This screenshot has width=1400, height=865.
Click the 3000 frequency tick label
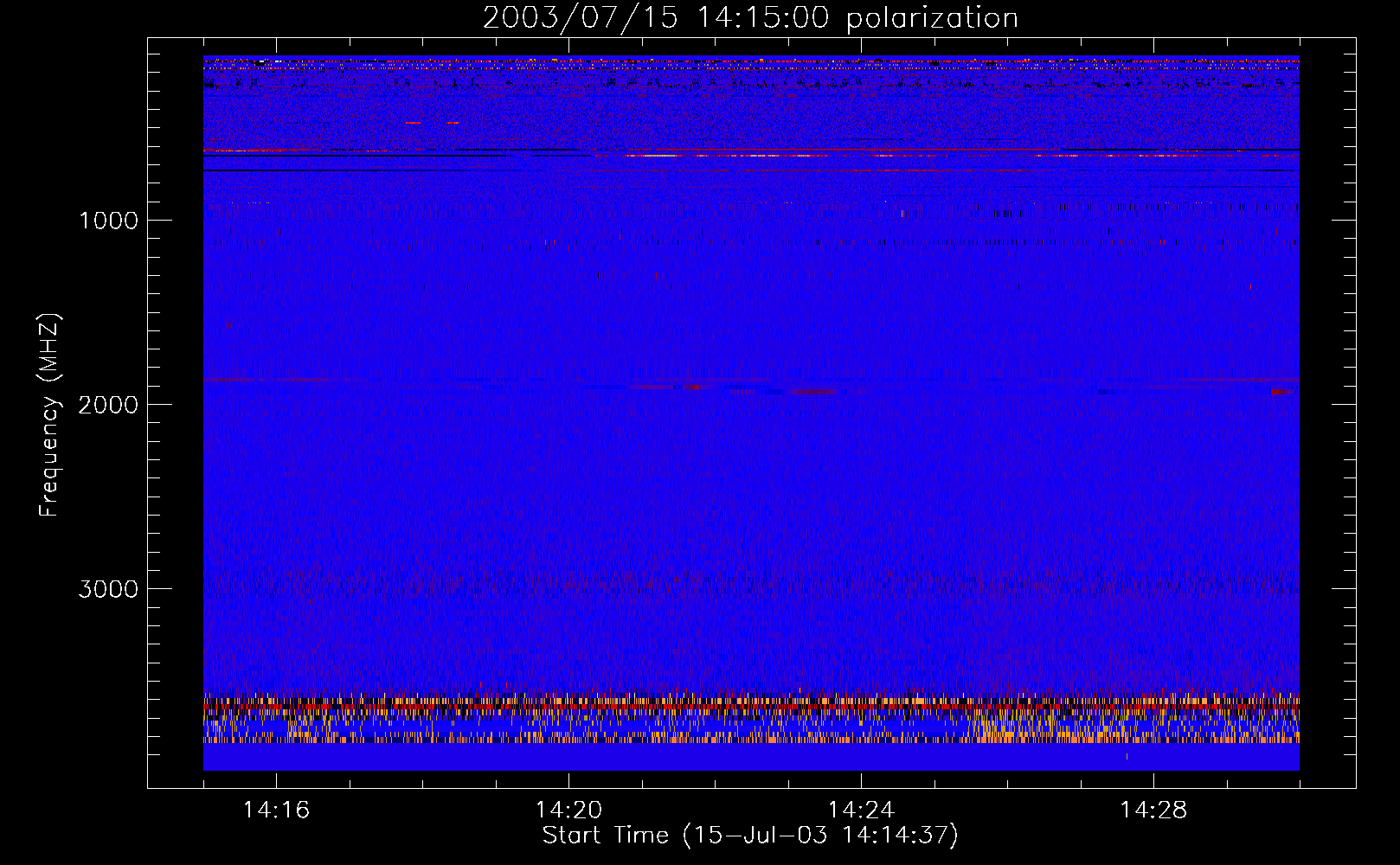point(108,588)
